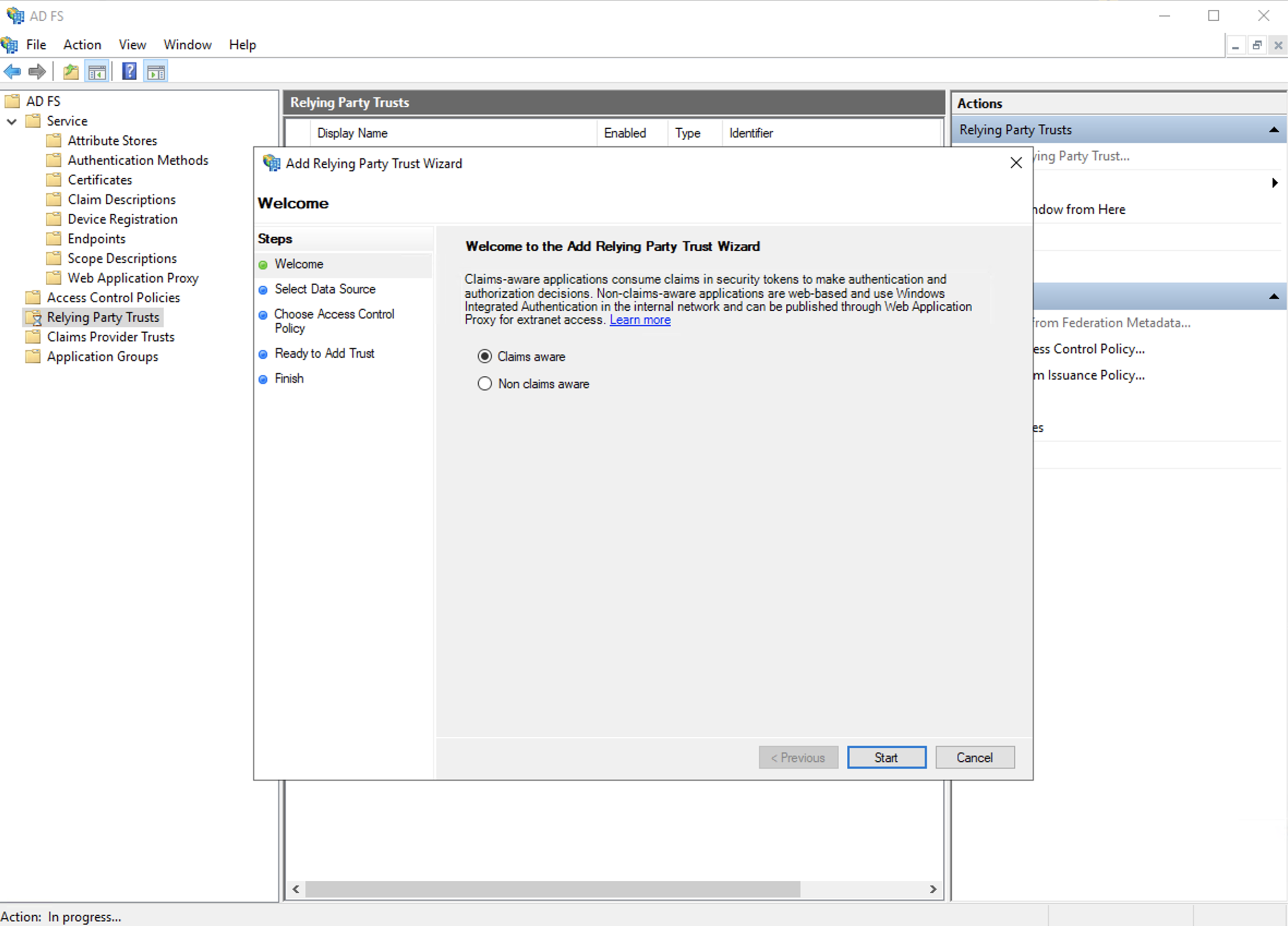Select Claim Descriptions in the tree
The height and width of the screenshot is (926, 1288).
coord(122,200)
